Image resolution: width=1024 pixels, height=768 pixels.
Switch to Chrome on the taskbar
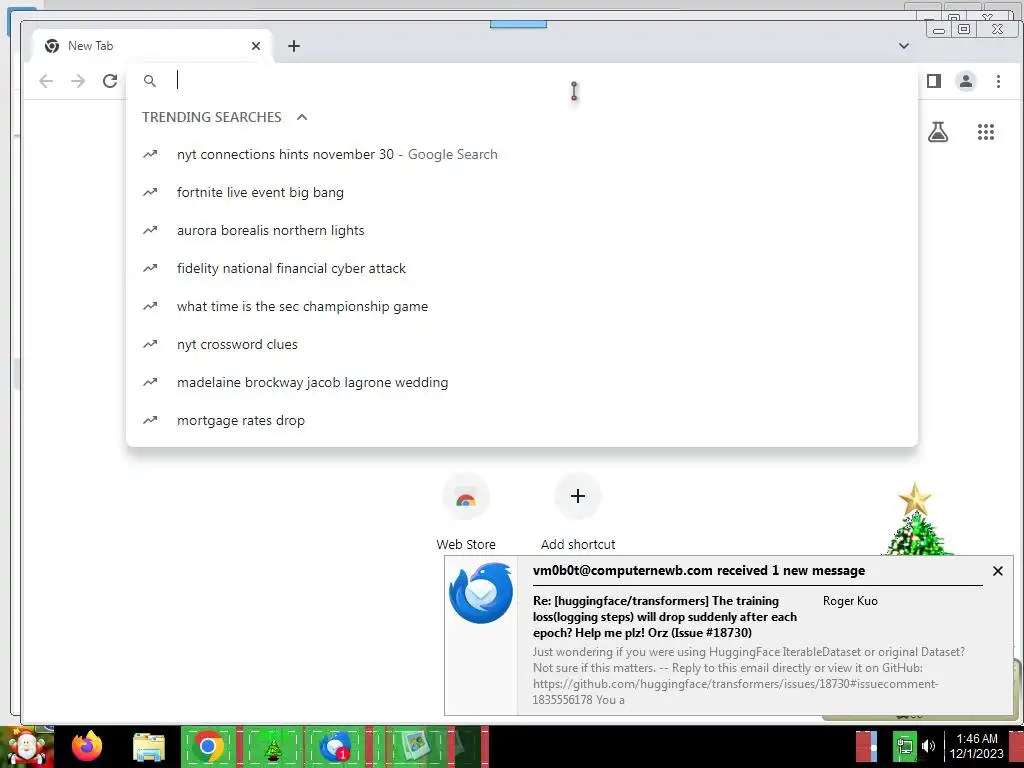click(x=208, y=746)
